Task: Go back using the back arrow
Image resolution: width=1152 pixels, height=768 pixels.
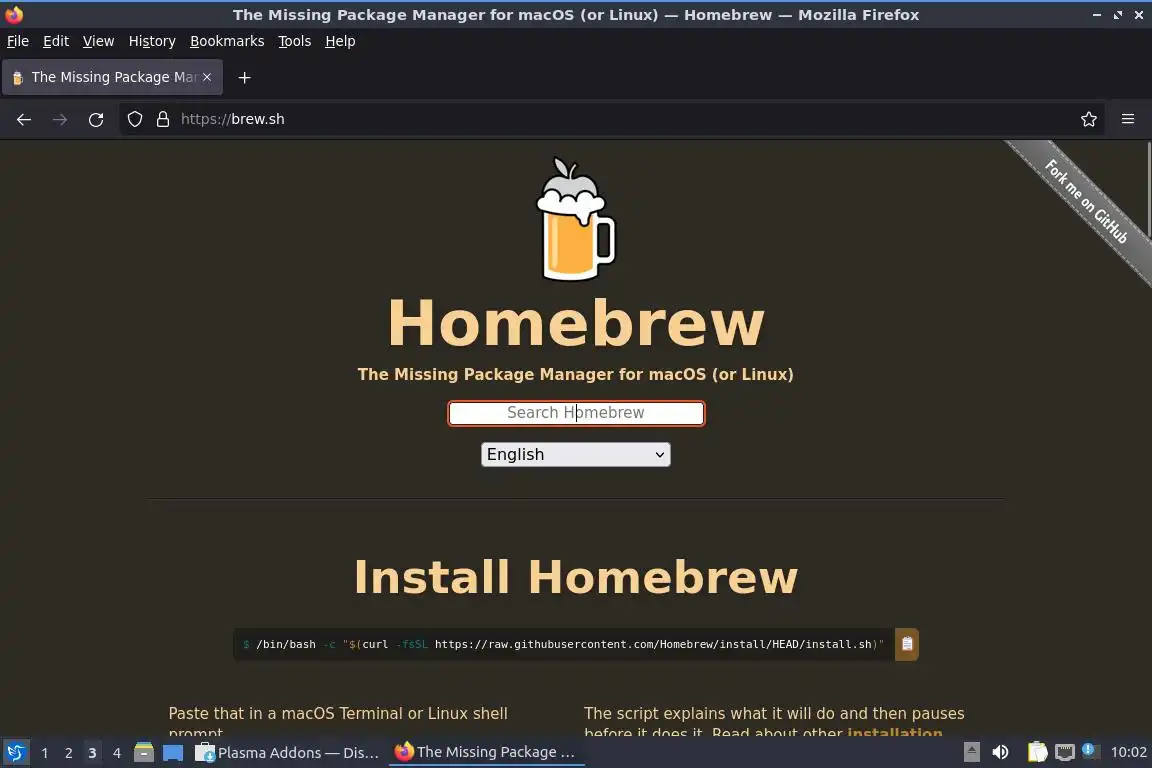Action: tap(24, 119)
